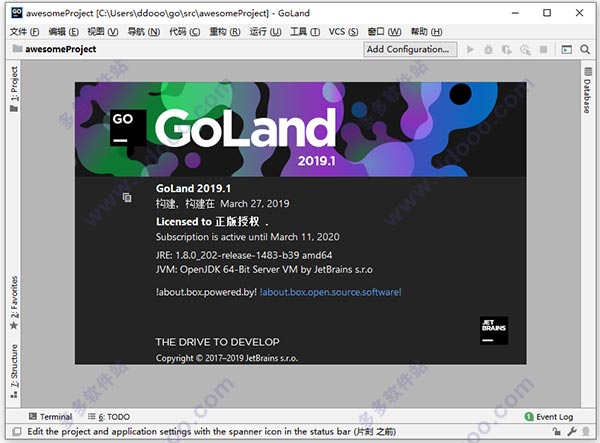600x443 pixels.
Task: Click the spanner settings icon in status bar
Action: [572, 432]
